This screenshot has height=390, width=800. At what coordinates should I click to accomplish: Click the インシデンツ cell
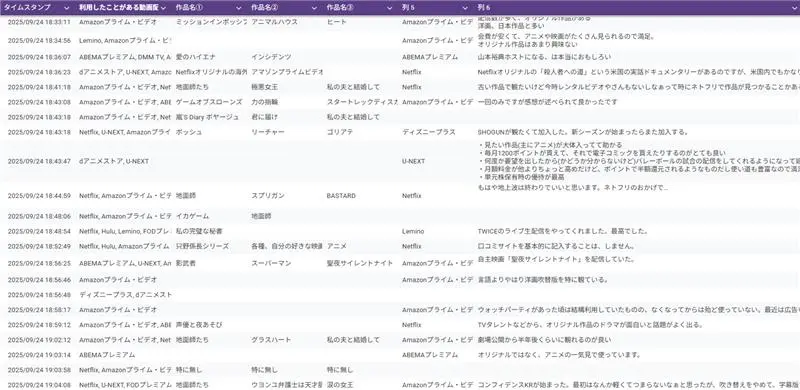[x=271, y=57]
